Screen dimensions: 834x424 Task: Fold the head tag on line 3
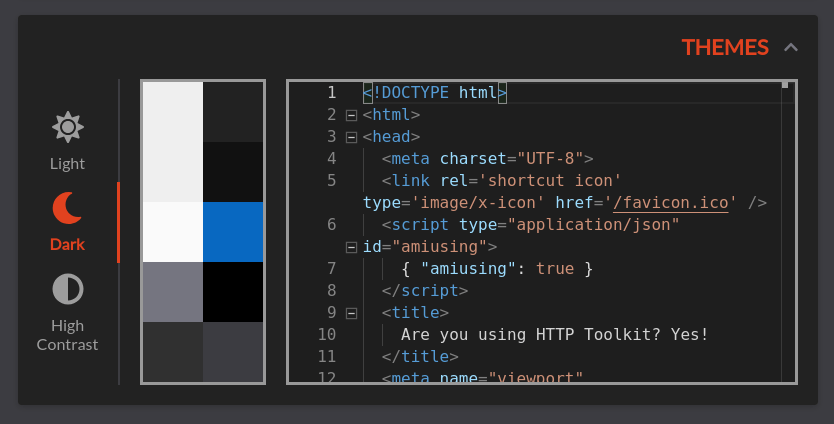tap(351, 137)
